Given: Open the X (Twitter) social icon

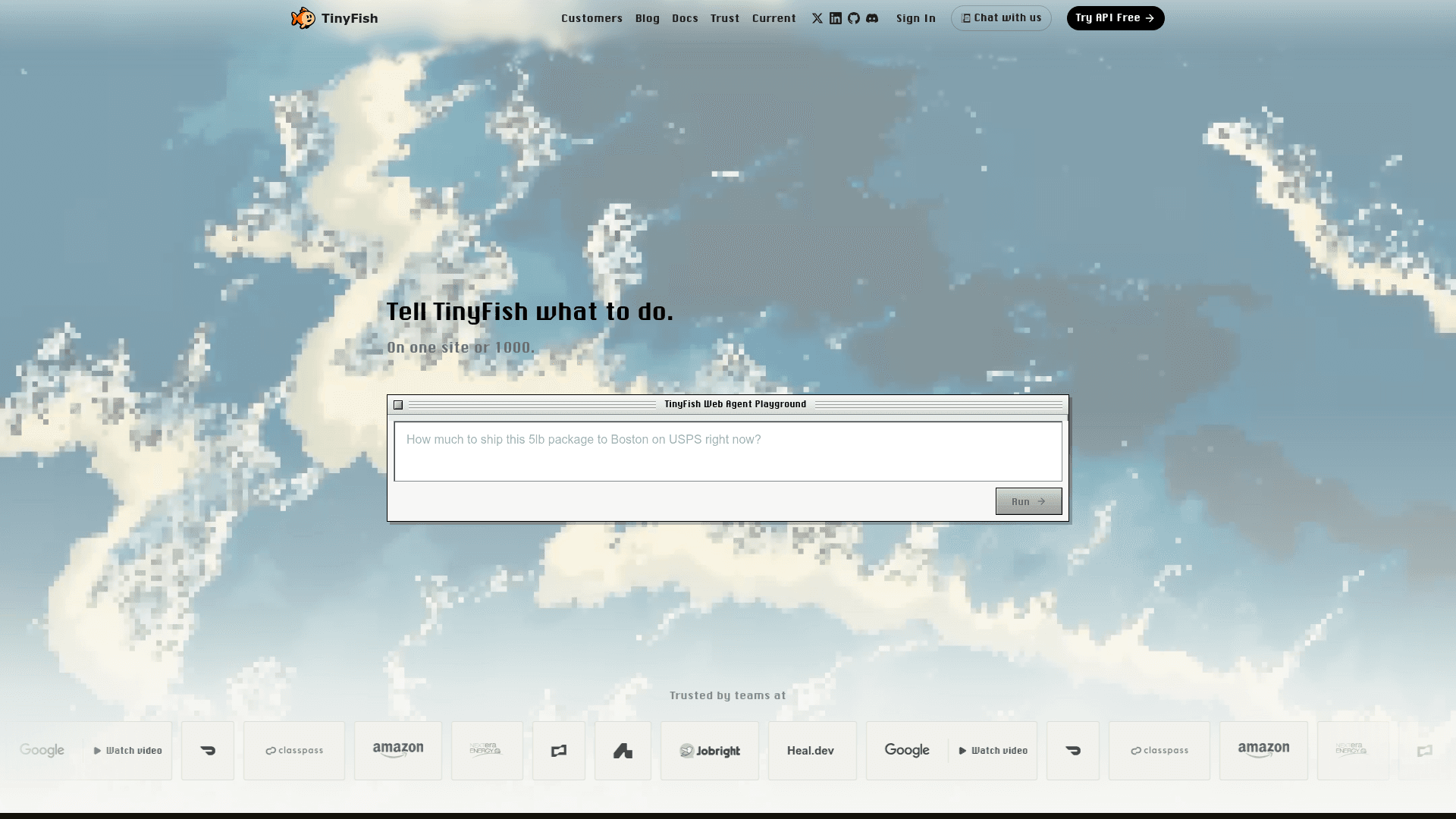Looking at the screenshot, I should pos(817,18).
